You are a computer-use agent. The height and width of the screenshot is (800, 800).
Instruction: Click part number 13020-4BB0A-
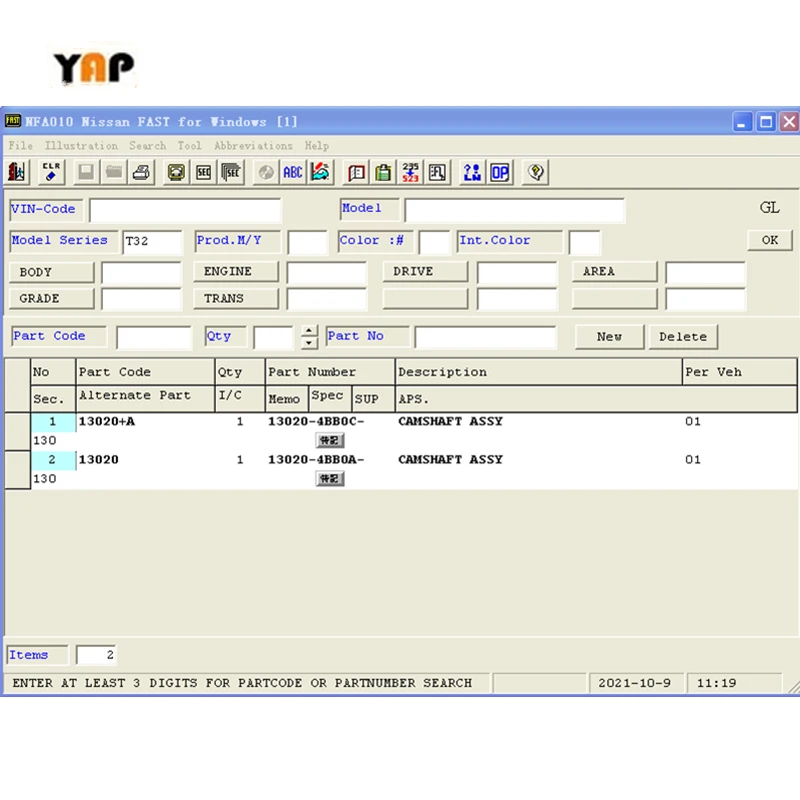click(316, 460)
